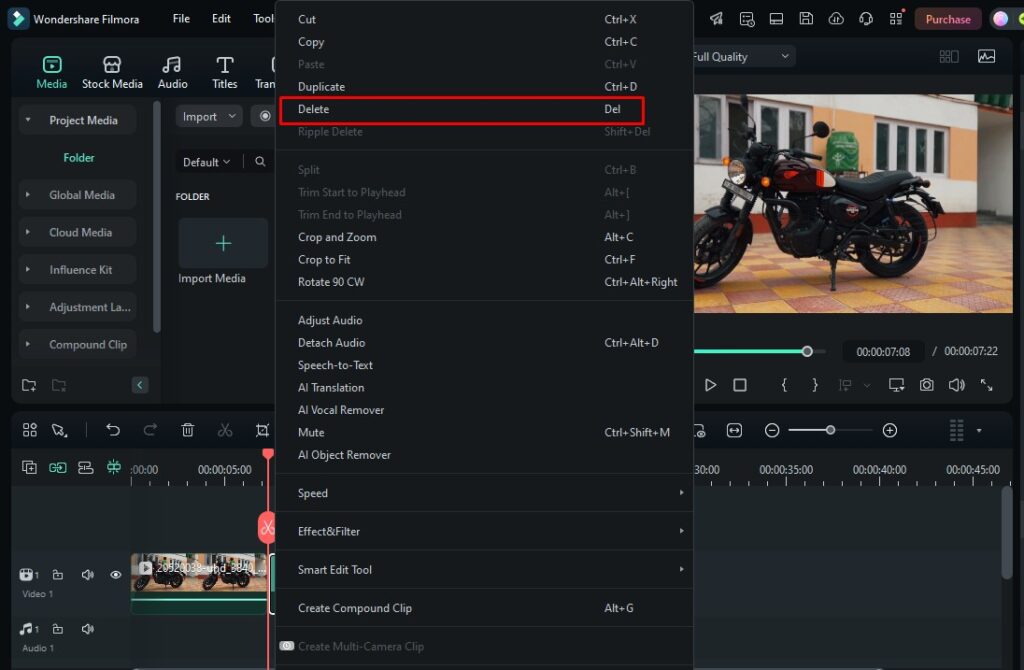Mute the Audio 1 track
The height and width of the screenshot is (670, 1024).
click(x=87, y=629)
